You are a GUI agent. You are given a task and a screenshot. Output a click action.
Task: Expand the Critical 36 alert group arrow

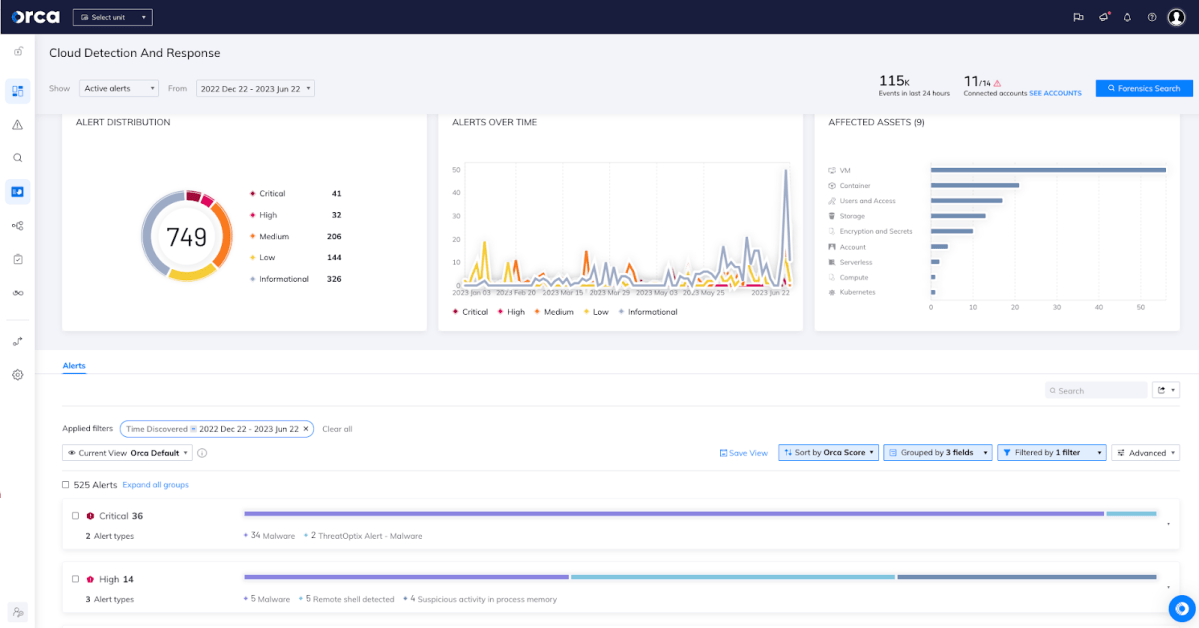[x=1168, y=524]
